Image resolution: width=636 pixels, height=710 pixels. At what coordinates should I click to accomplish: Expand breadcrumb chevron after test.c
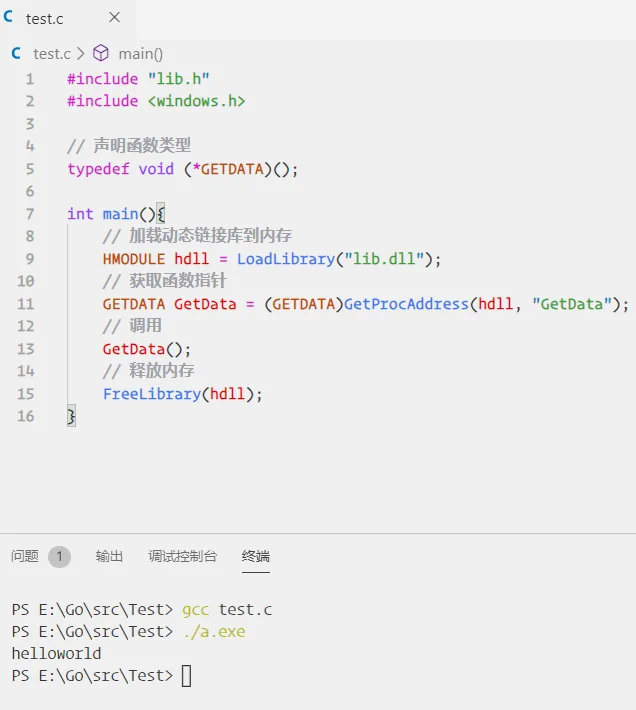click(81, 54)
